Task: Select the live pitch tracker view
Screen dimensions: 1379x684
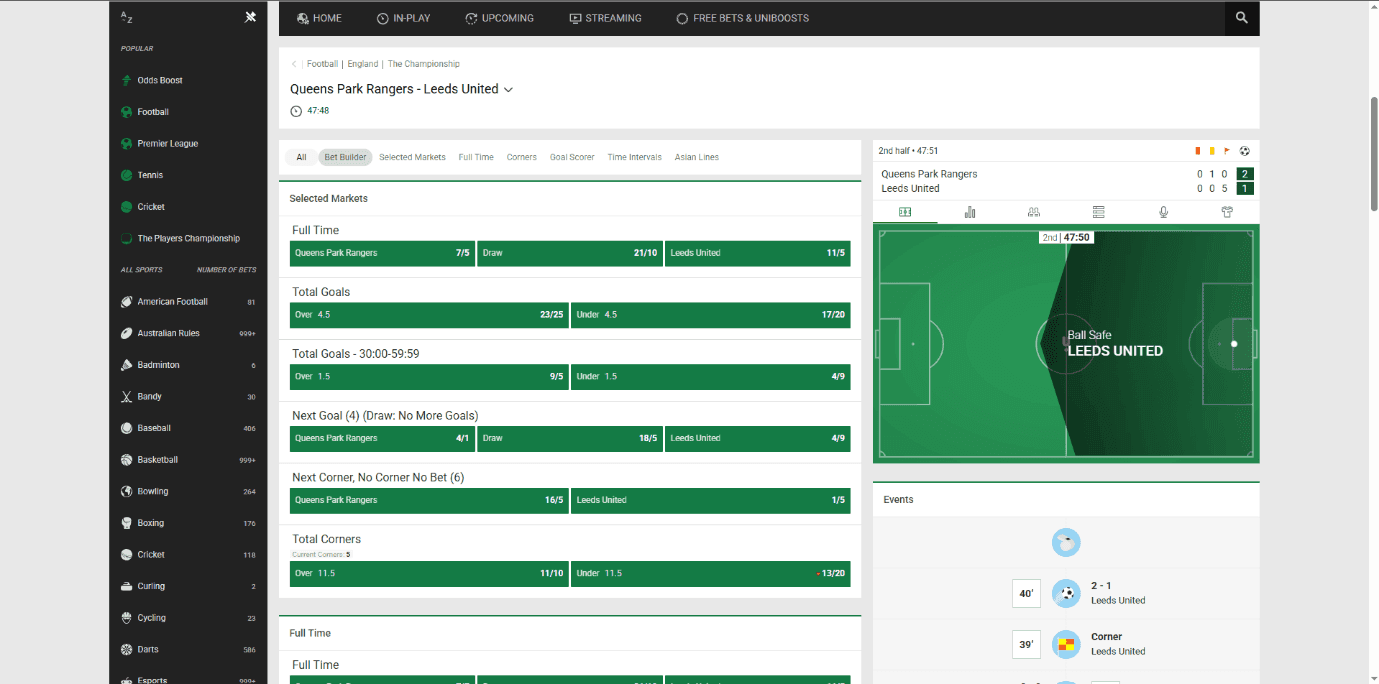Action: coord(904,211)
